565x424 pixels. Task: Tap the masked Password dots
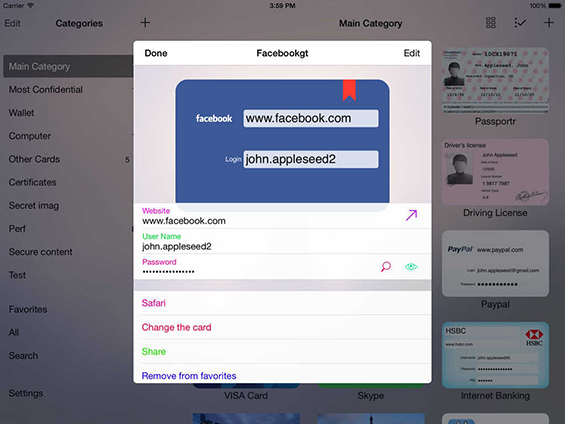[168, 272]
